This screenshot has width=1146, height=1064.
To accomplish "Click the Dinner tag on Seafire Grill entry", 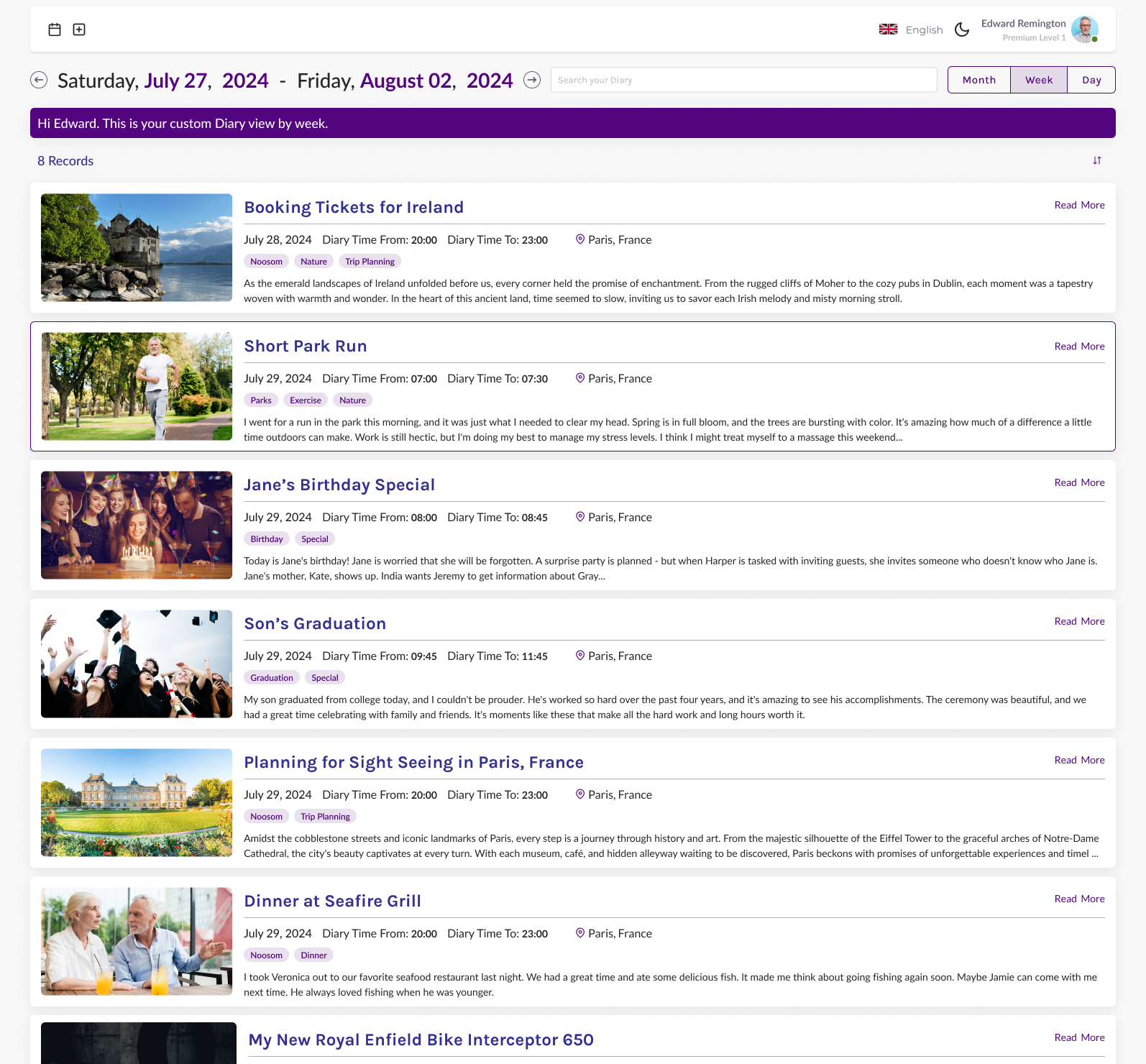I will [x=313, y=955].
